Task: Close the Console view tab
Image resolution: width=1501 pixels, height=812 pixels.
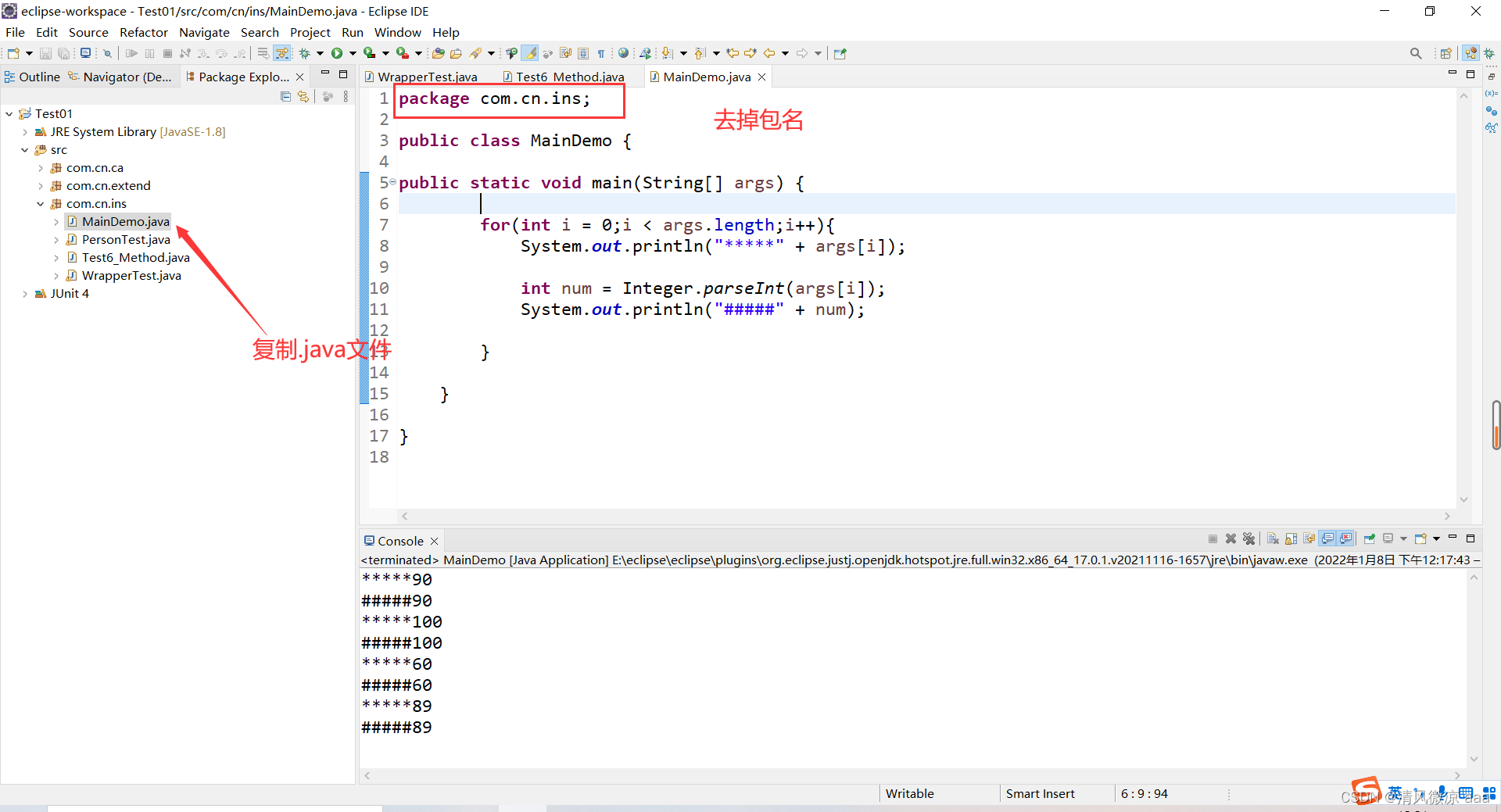Action: [x=435, y=541]
